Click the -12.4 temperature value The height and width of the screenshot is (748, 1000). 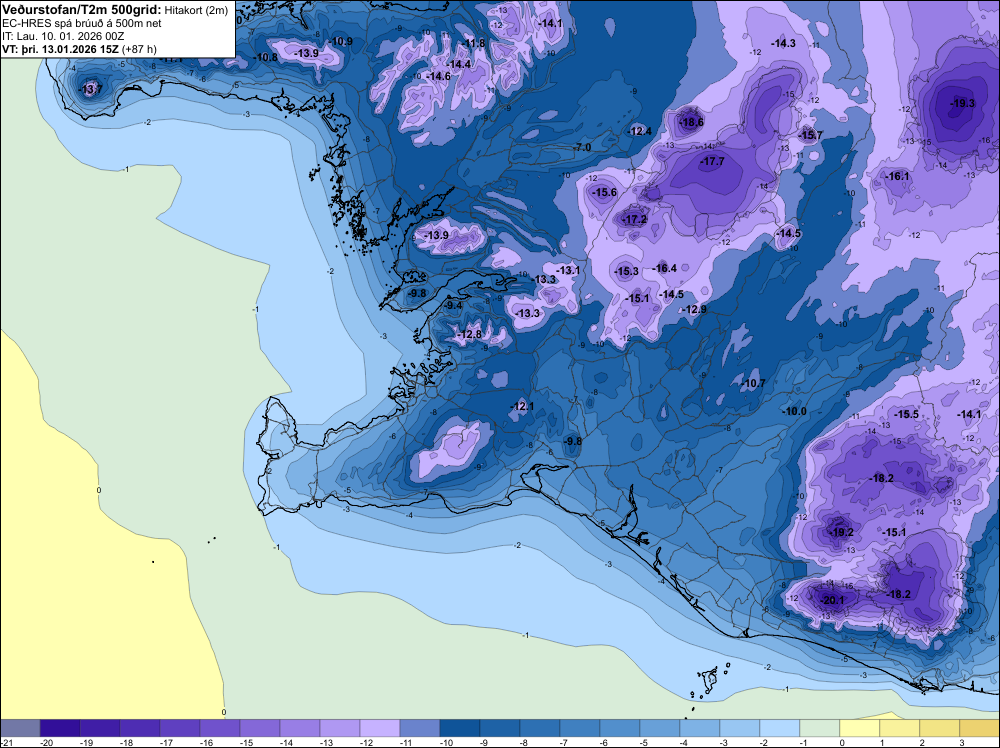640,131
